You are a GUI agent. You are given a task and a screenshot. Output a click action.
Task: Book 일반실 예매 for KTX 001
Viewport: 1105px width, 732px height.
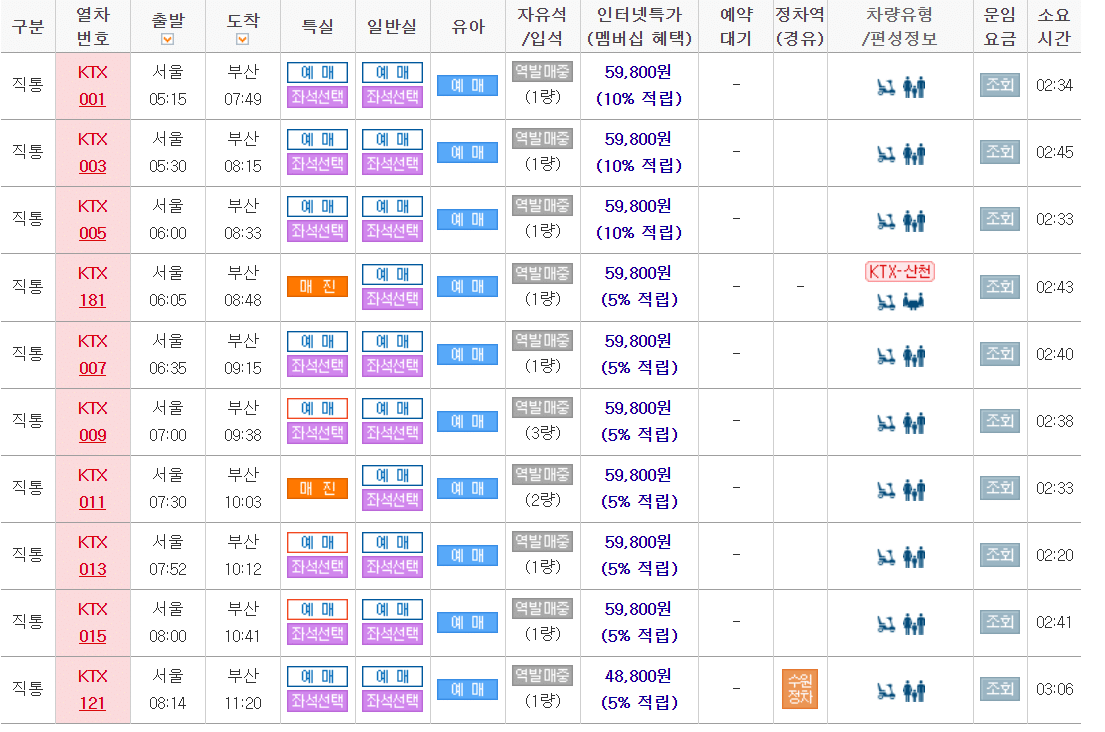393,73
